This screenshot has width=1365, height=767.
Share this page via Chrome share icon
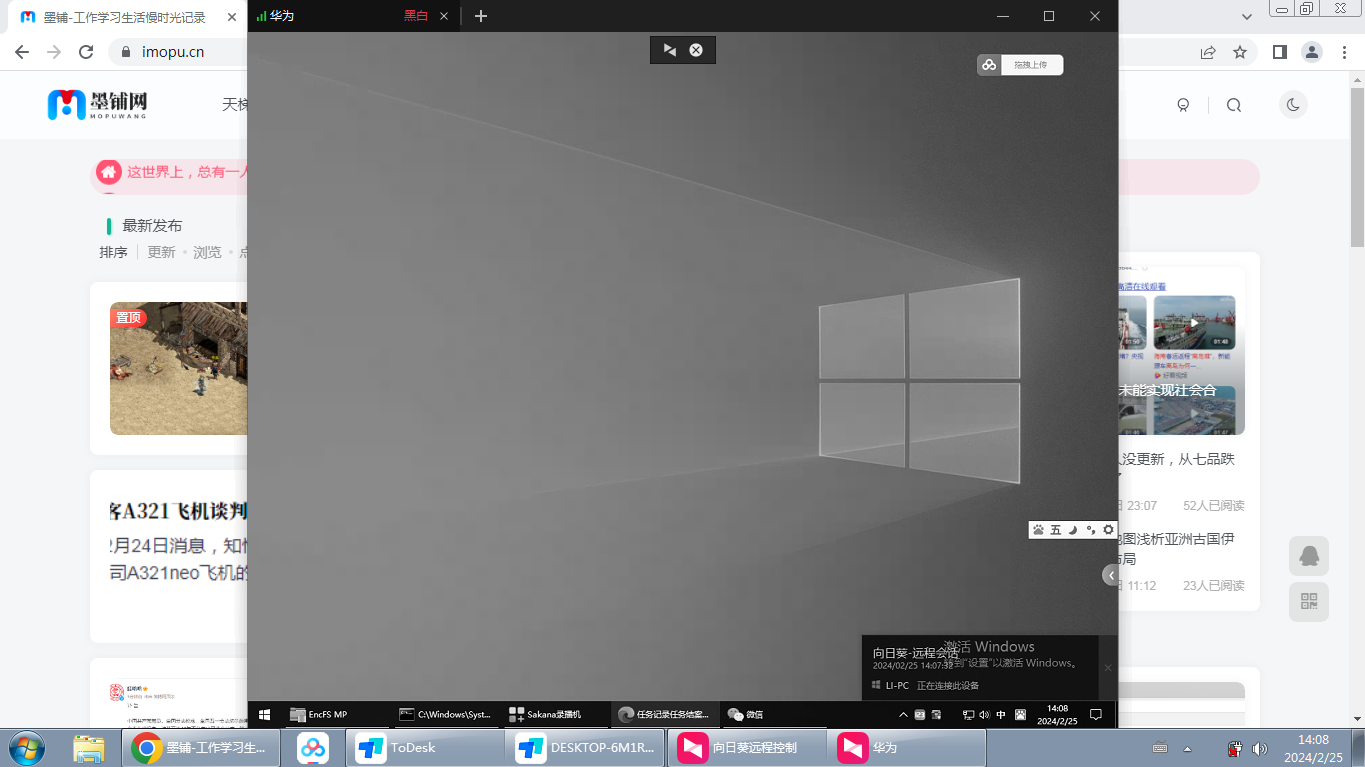coord(1208,52)
